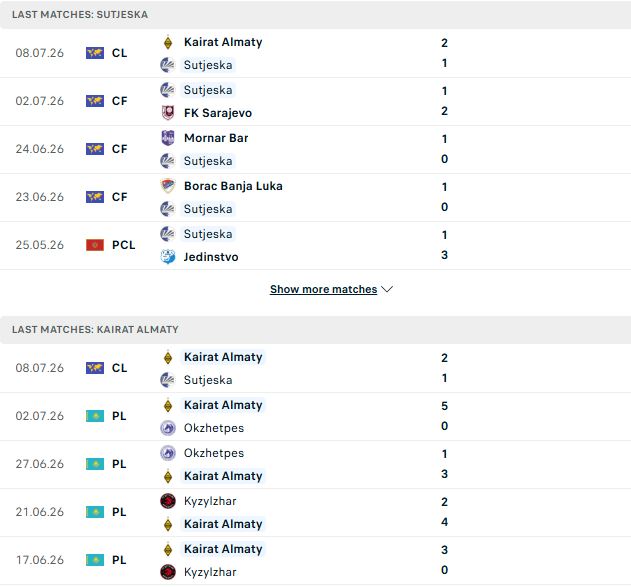This screenshot has width=631, height=587.
Task: Open 27.06.26 Okzhetpes vs Kairat score
Action: coord(444,464)
